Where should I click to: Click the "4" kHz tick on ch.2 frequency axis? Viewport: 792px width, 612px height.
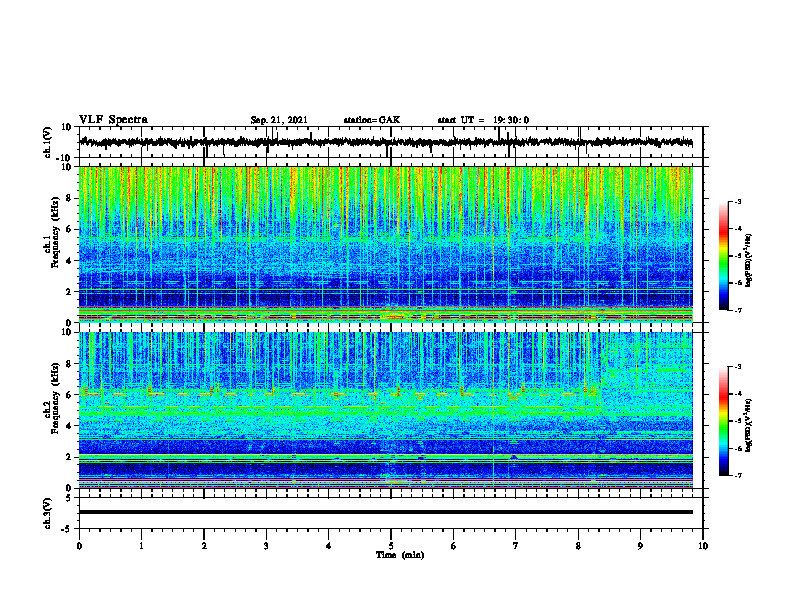tap(69, 426)
